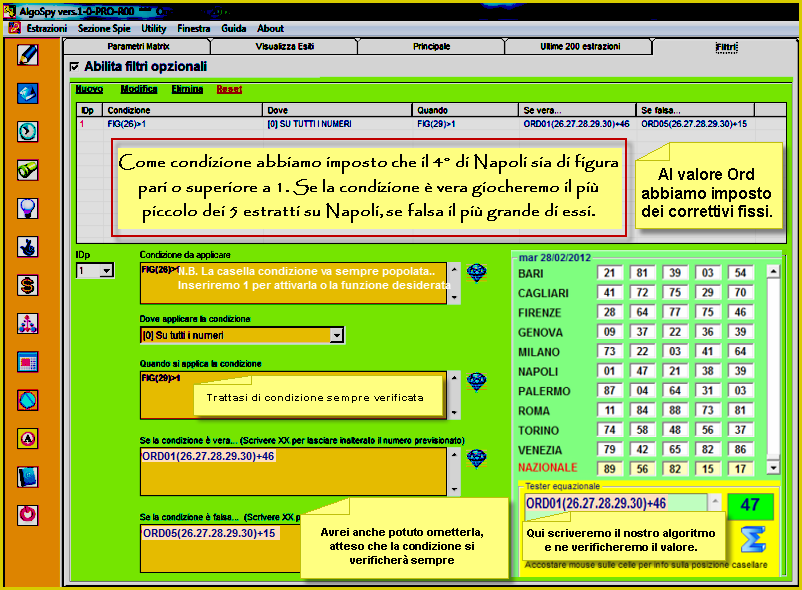Image resolution: width=802 pixels, height=590 pixels.
Task: Click the Tester equazionale field arrow
Action: point(715,503)
